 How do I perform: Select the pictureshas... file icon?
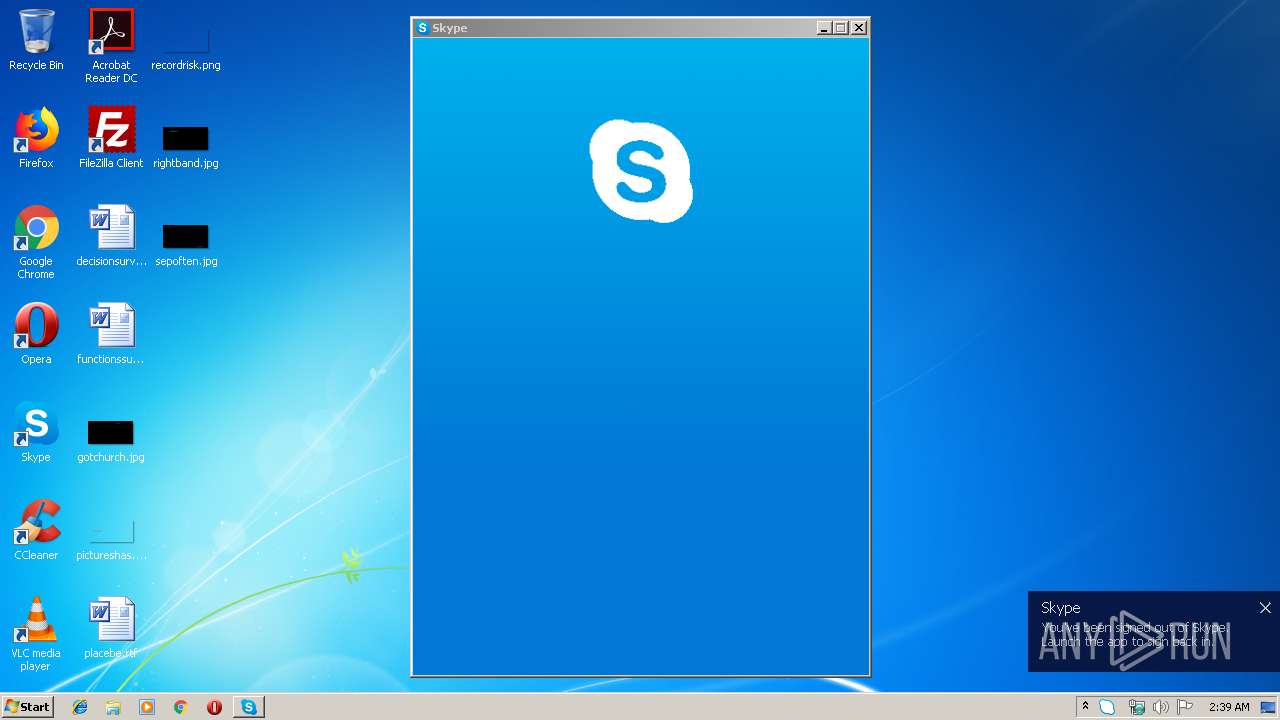click(111, 540)
